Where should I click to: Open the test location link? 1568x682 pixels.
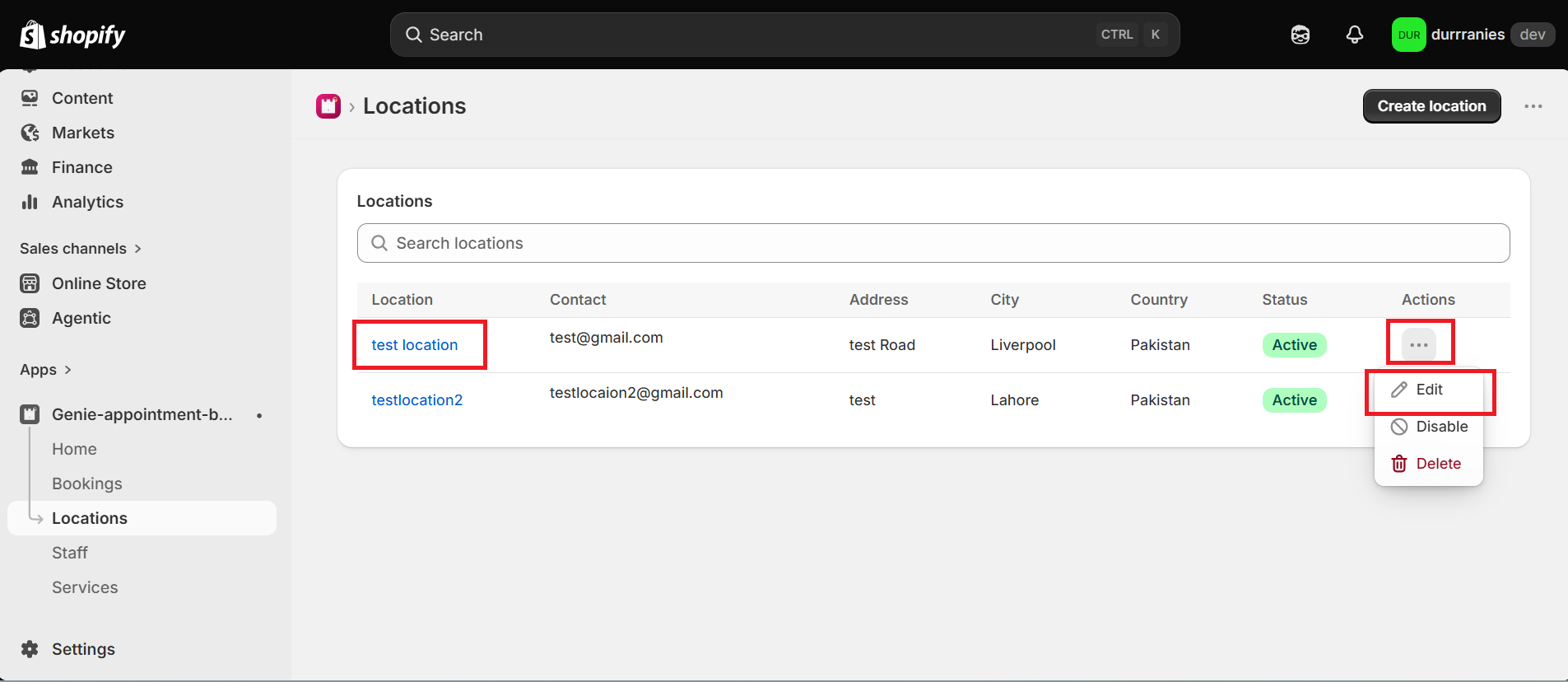414,345
